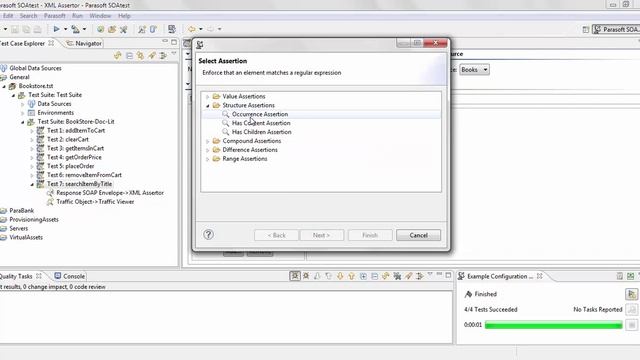The image size is (640, 360).
Task: Click the collapse-all minus icon in Quality Tasks toolbar
Action: (374, 276)
